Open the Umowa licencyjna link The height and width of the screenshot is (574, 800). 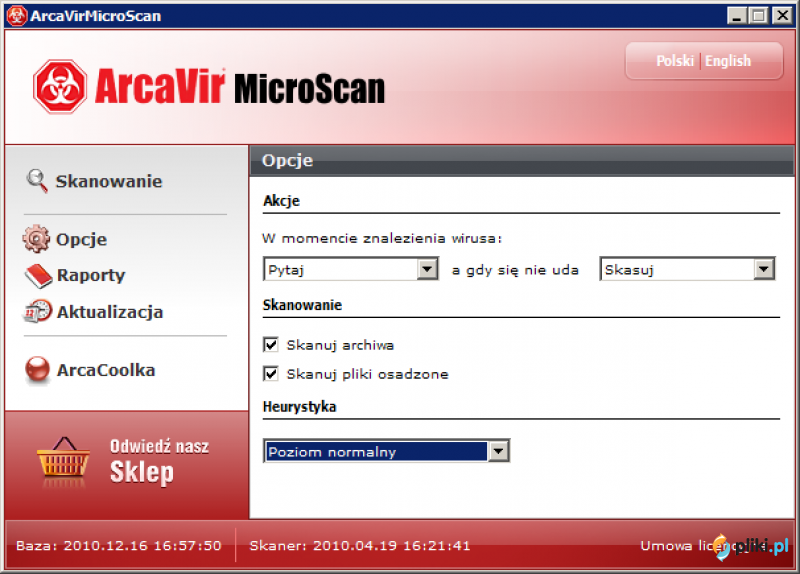704,546
